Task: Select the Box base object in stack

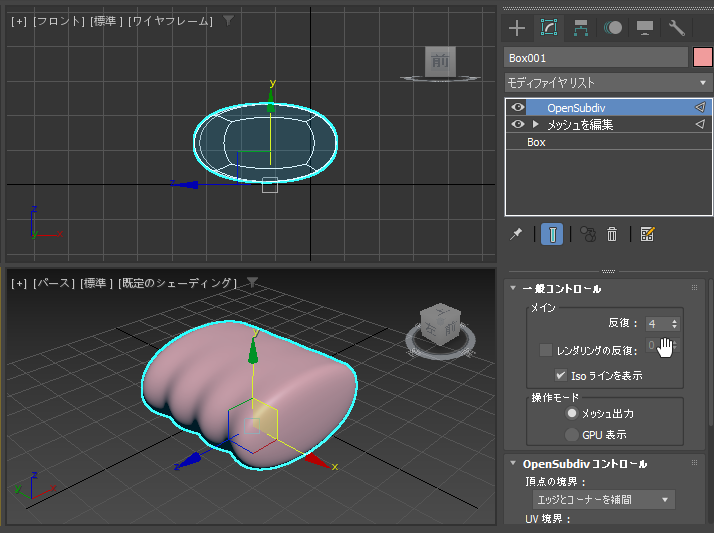Action: coord(608,142)
